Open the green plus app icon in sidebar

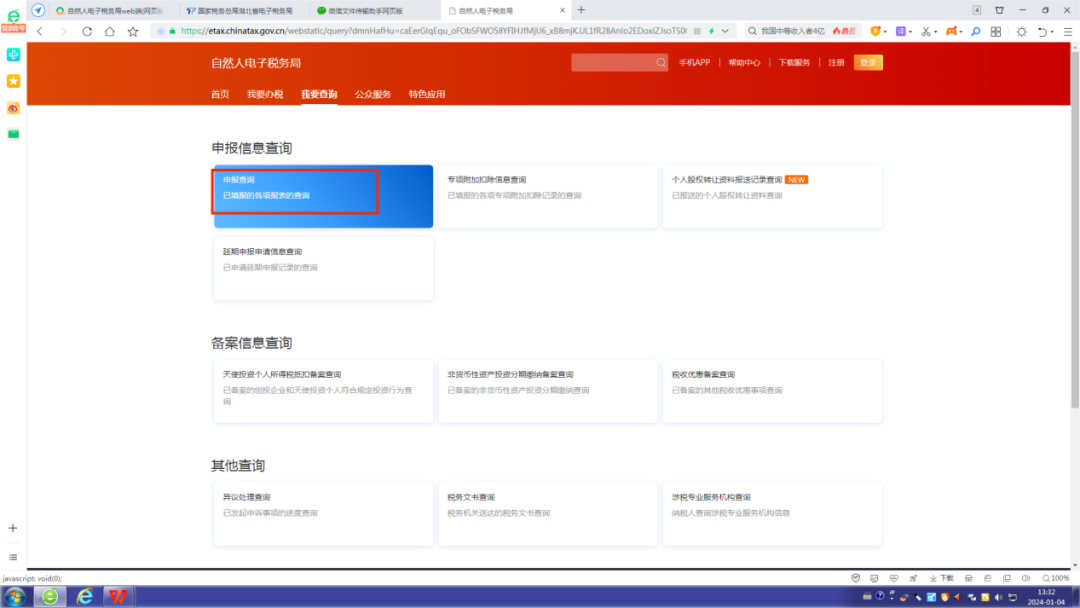(x=13, y=54)
